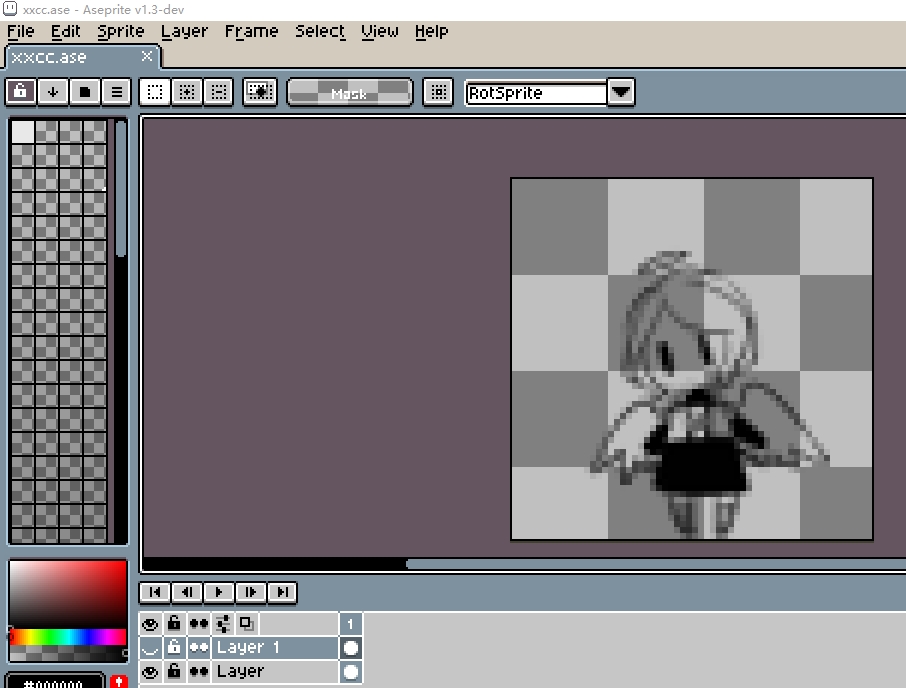Click the pivot position icon
Image resolution: width=906 pixels, height=688 pixels.
(x=438, y=92)
